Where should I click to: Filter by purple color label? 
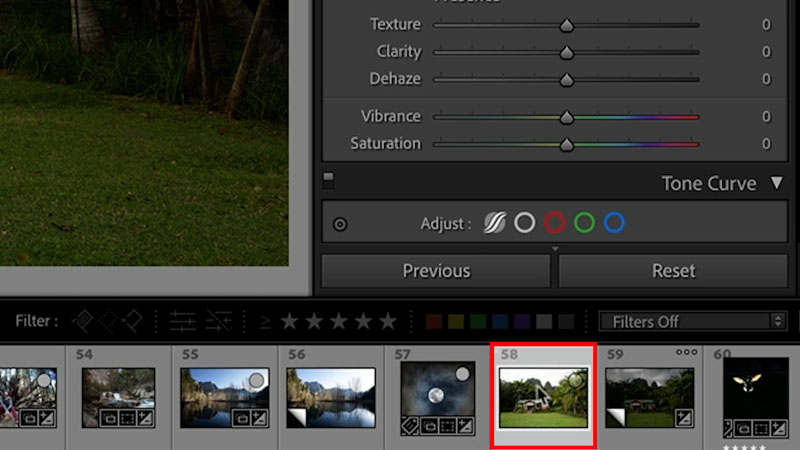pos(522,321)
